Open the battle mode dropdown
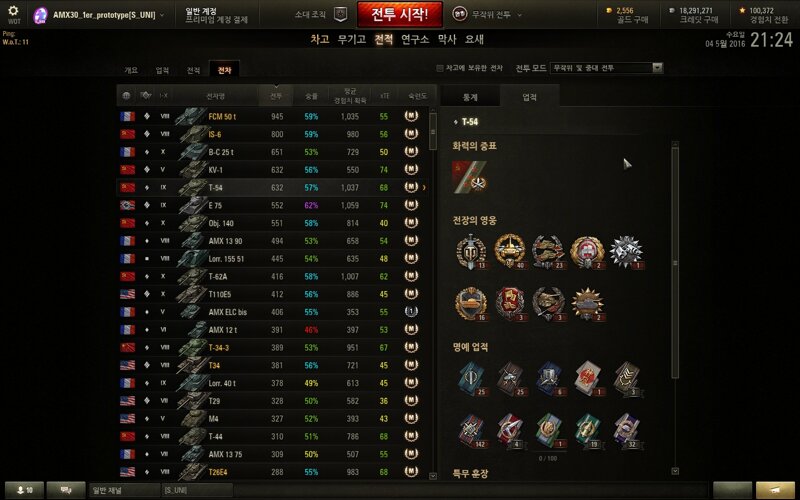 [x=607, y=68]
